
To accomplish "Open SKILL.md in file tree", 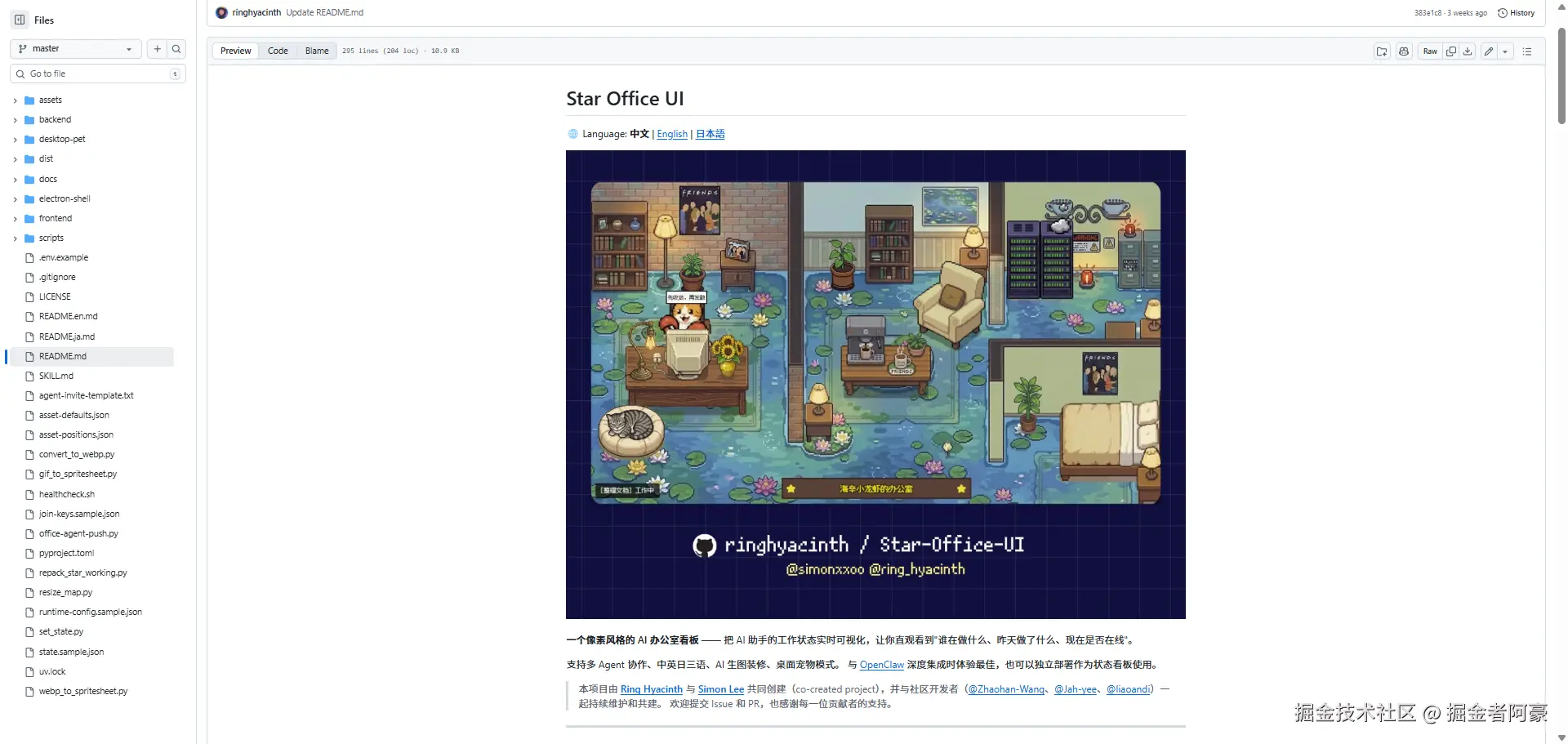I will pos(56,376).
